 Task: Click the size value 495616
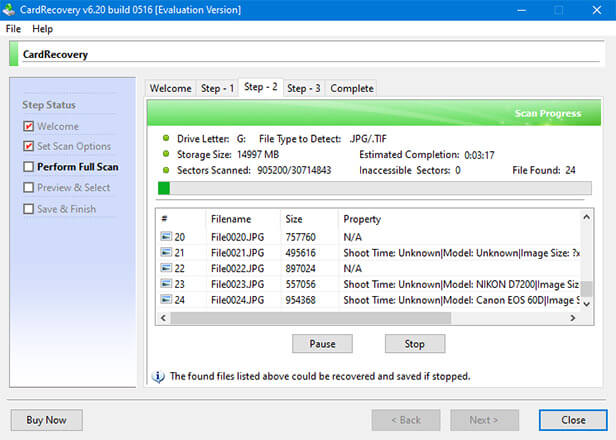tap(301, 253)
